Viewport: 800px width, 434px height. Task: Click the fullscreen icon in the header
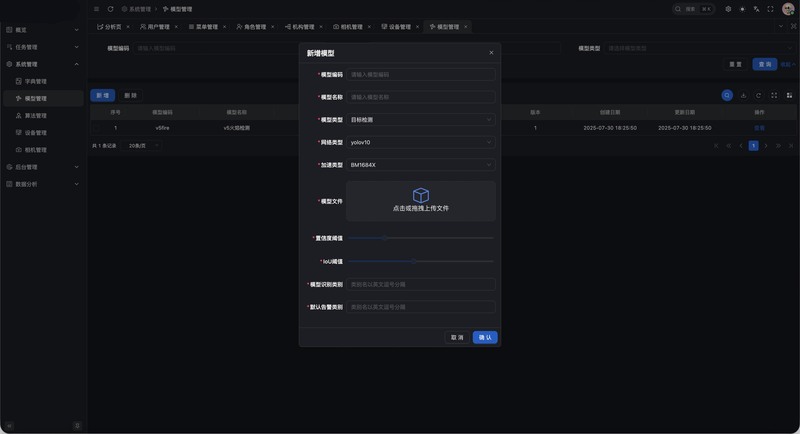pos(771,9)
